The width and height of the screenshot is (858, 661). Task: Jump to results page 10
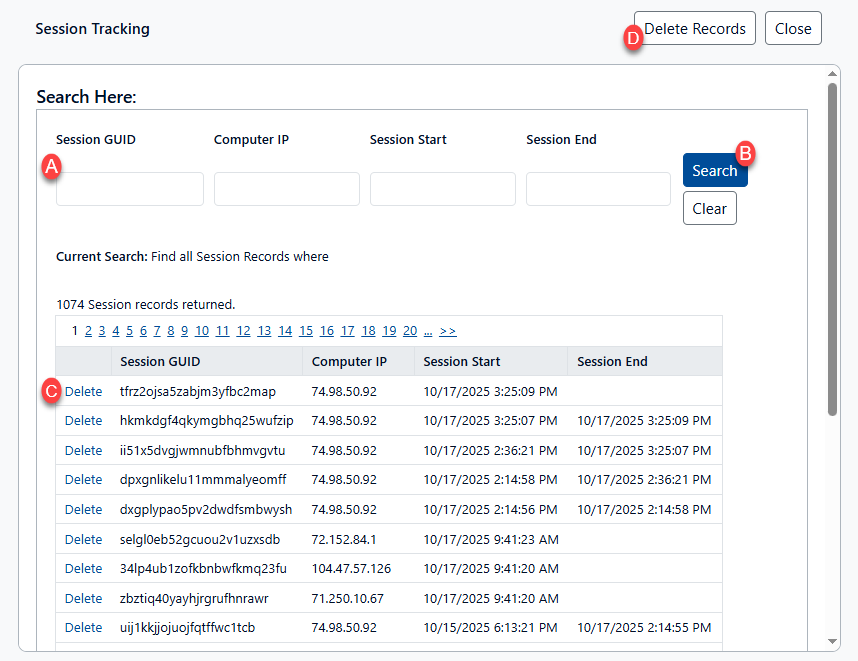[x=202, y=331]
